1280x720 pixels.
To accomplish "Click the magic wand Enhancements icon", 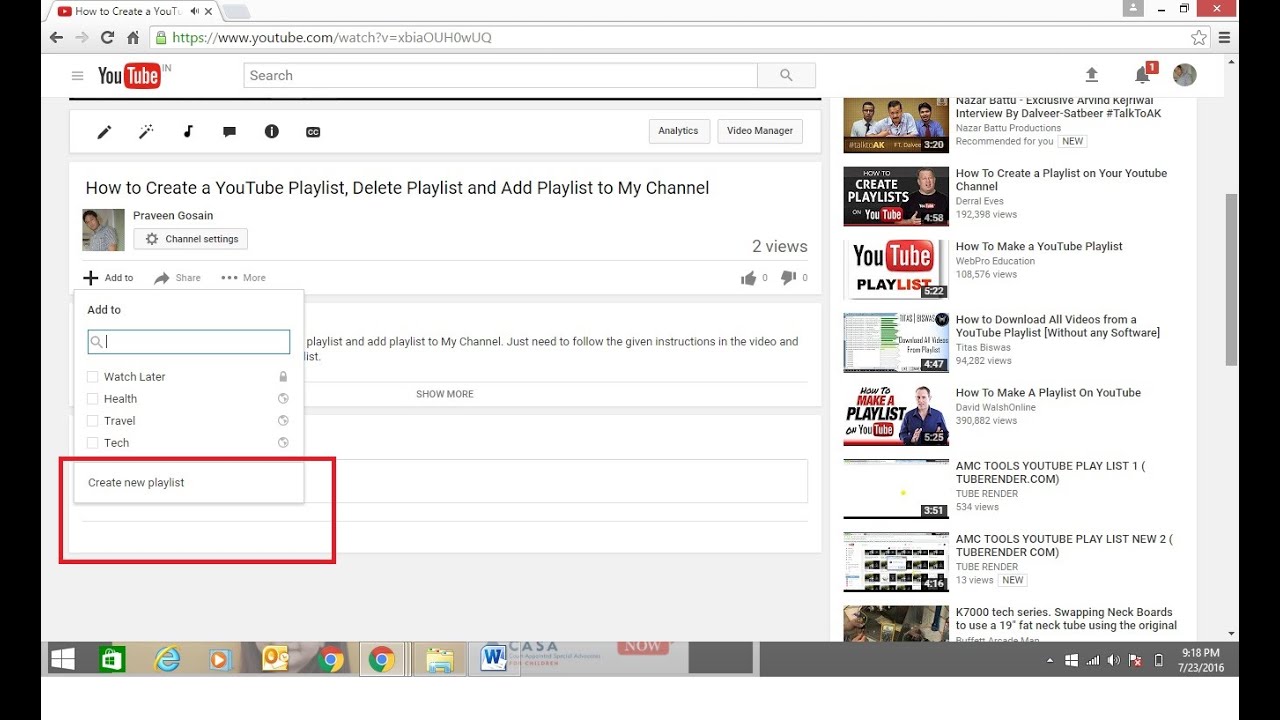I will [146, 132].
